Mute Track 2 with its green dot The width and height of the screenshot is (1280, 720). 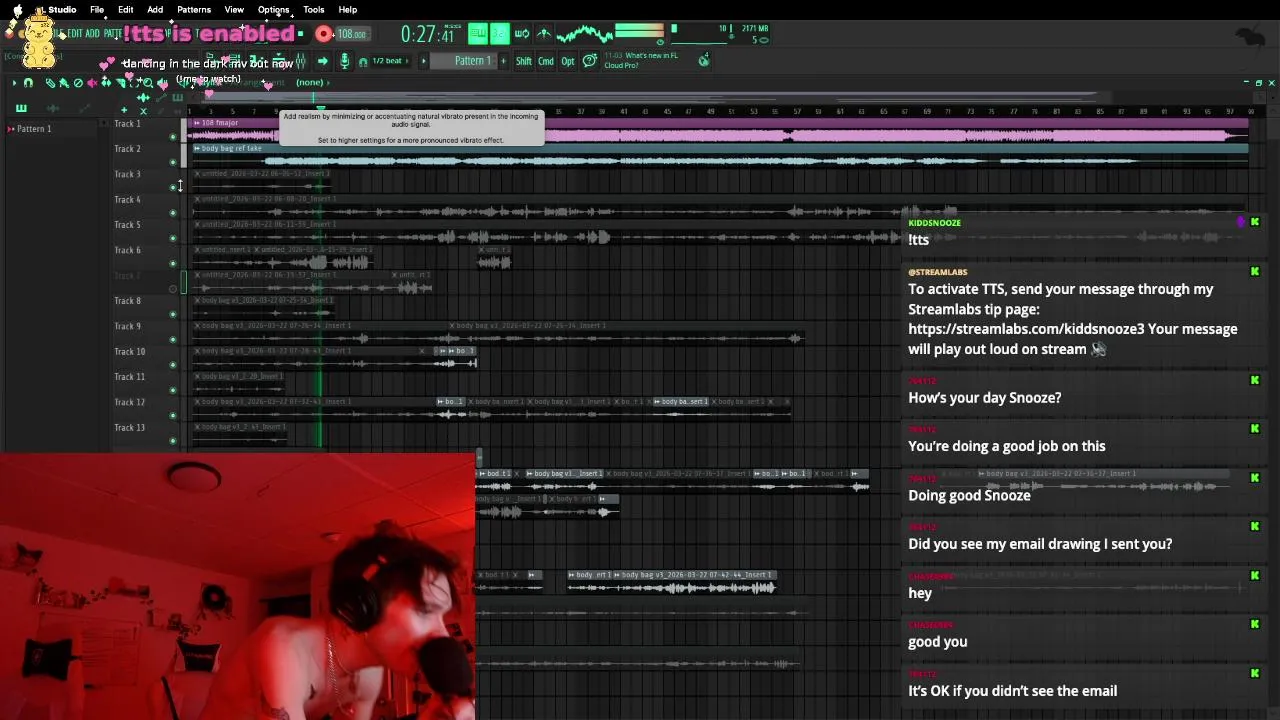[173, 161]
